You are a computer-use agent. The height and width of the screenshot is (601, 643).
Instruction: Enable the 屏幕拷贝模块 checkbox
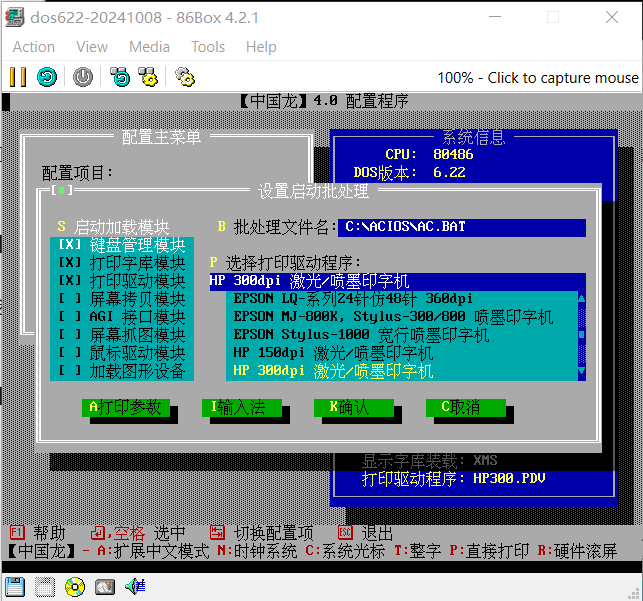[x=70, y=299]
